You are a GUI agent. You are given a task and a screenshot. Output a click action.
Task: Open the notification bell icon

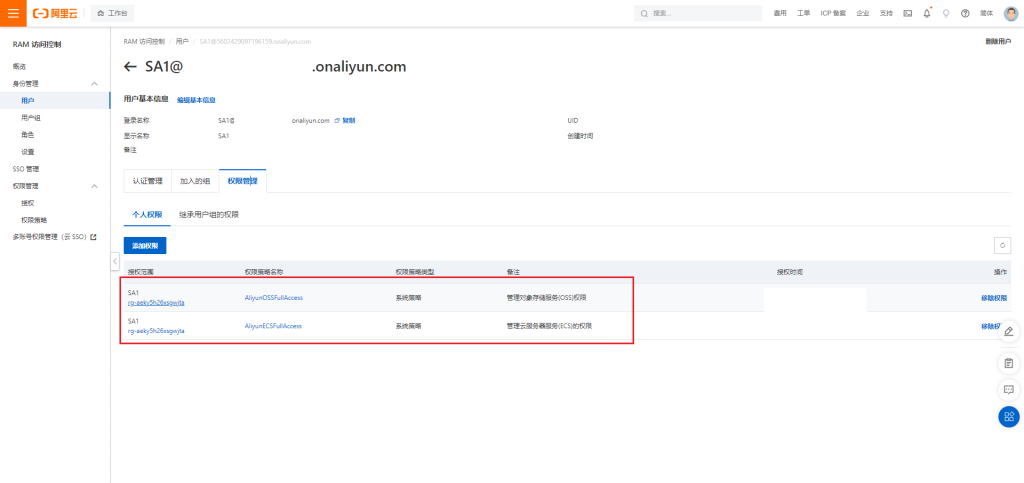927,13
